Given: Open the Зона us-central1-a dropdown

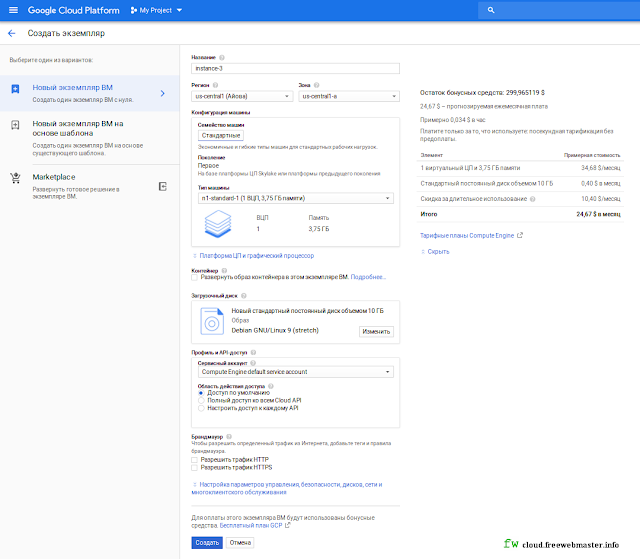Looking at the screenshot, I should pos(349,96).
